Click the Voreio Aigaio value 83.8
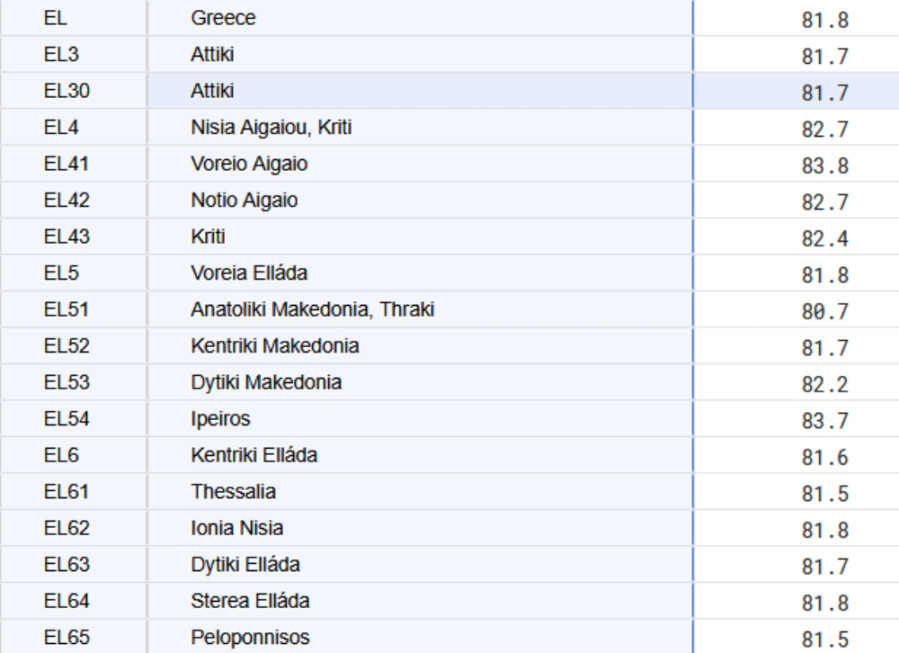 pos(824,165)
